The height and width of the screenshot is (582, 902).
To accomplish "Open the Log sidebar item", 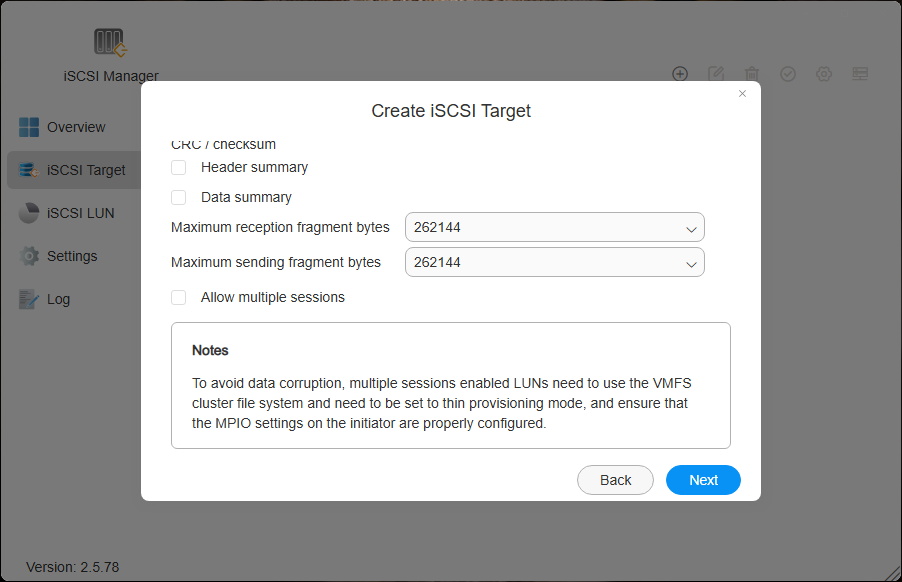I will (x=58, y=299).
